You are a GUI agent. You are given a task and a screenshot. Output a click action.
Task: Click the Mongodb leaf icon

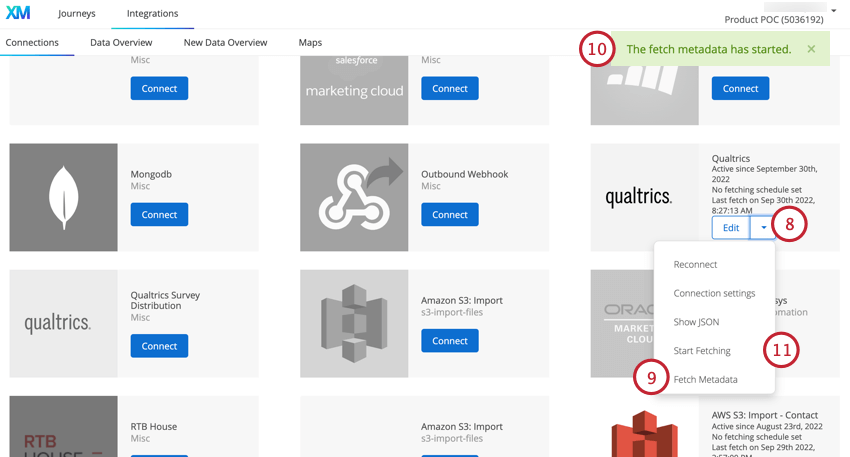63,197
